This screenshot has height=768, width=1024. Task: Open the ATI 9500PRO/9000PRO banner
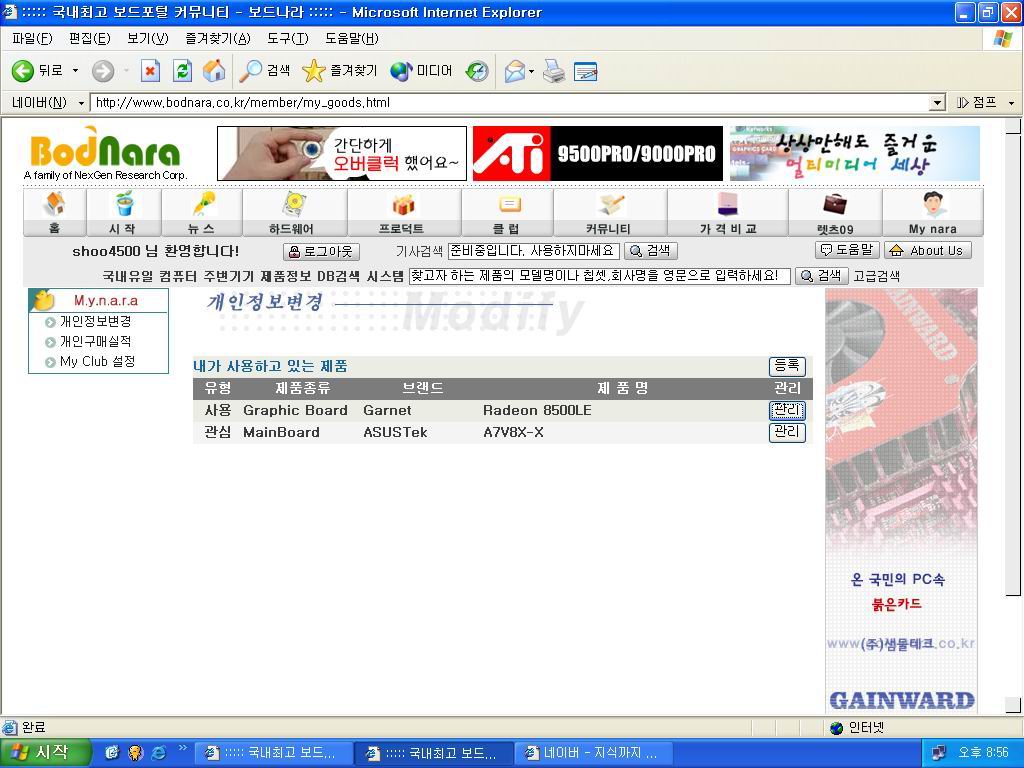[598, 153]
